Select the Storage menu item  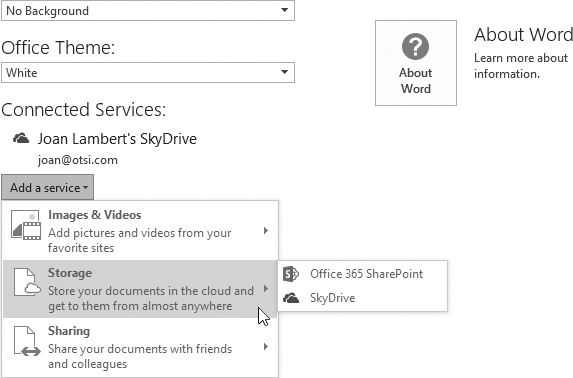point(141,289)
